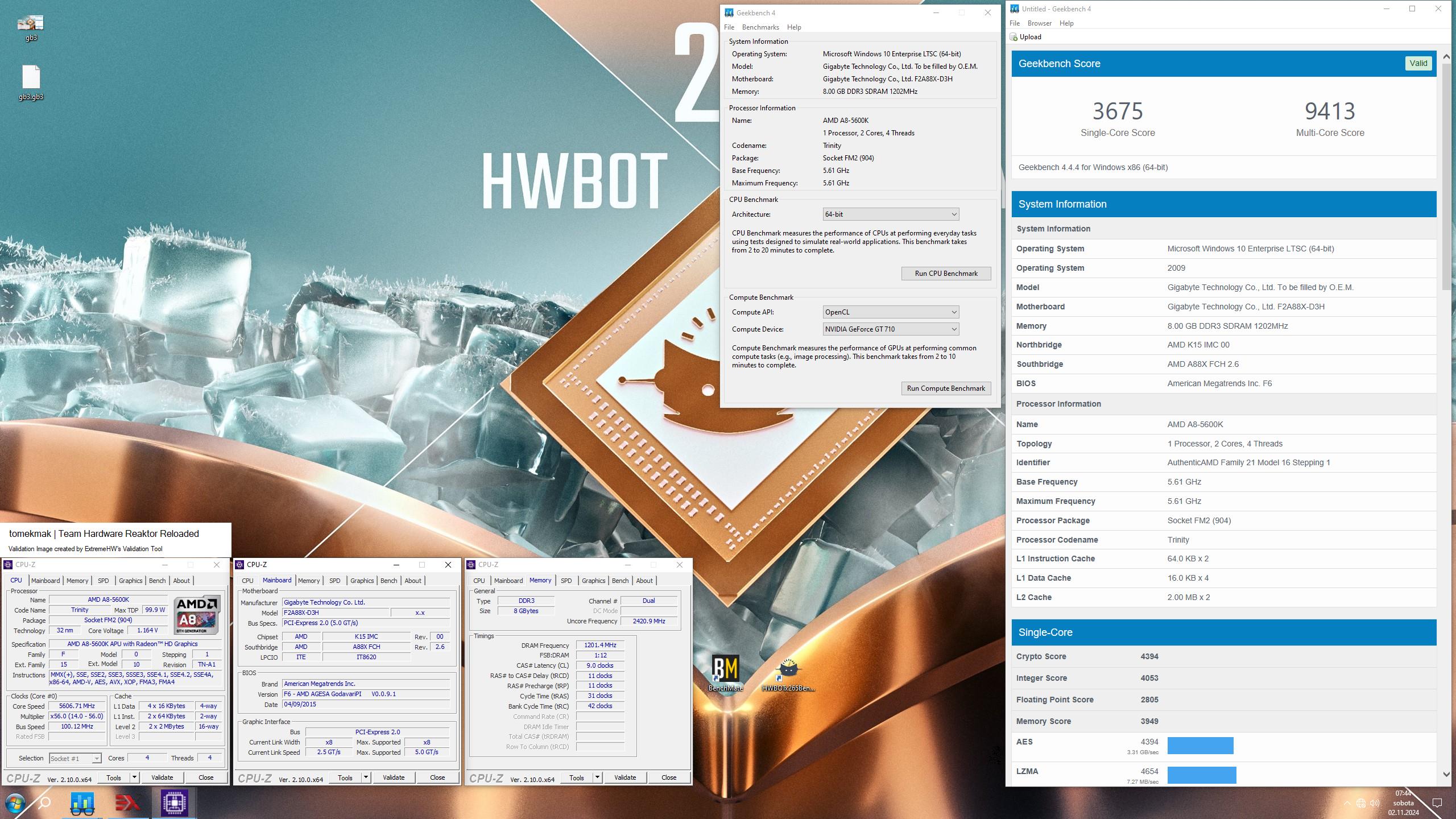Click the Multi-Core Score 9413 value

[x=1330, y=111]
